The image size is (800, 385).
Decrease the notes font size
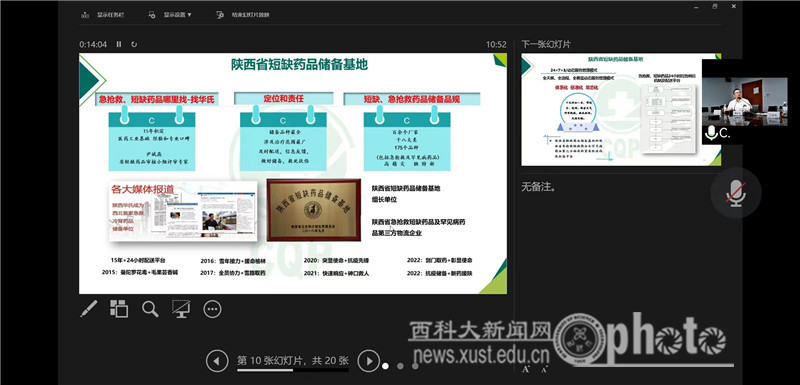point(544,368)
